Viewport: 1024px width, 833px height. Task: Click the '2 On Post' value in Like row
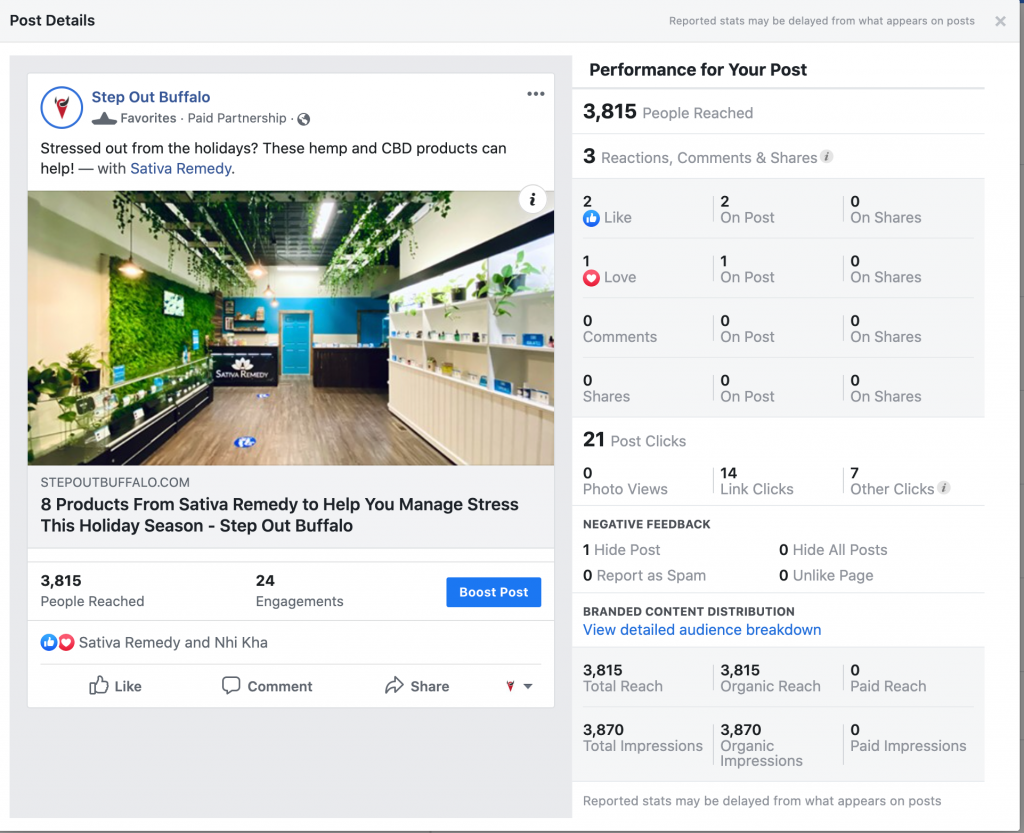point(747,210)
